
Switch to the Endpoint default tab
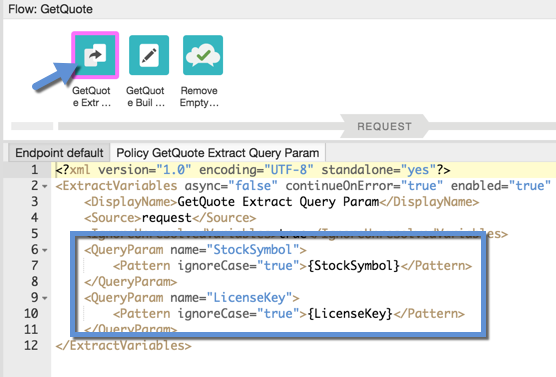(x=59, y=153)
